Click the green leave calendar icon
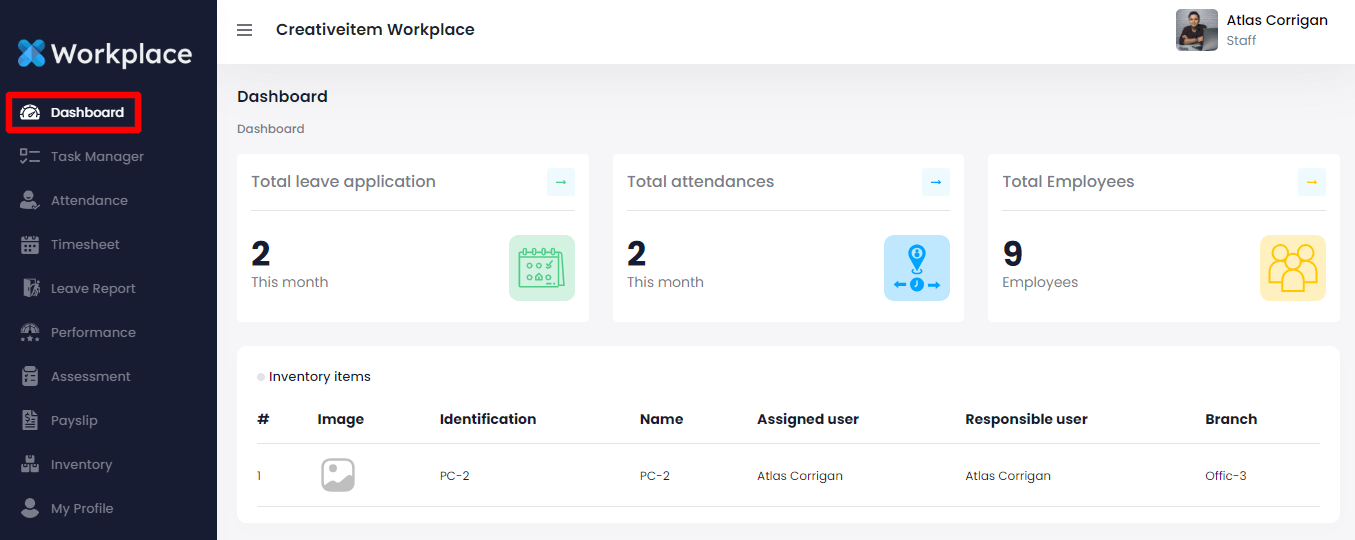 [542, 268]
